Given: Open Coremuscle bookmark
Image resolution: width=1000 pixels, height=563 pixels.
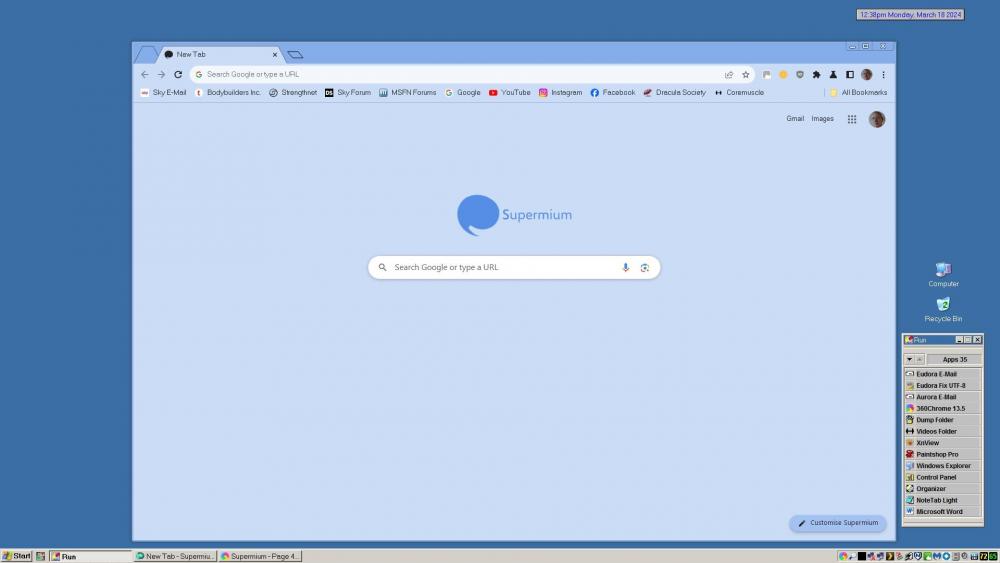Looking at the screenshot, I should click(739, 93).
